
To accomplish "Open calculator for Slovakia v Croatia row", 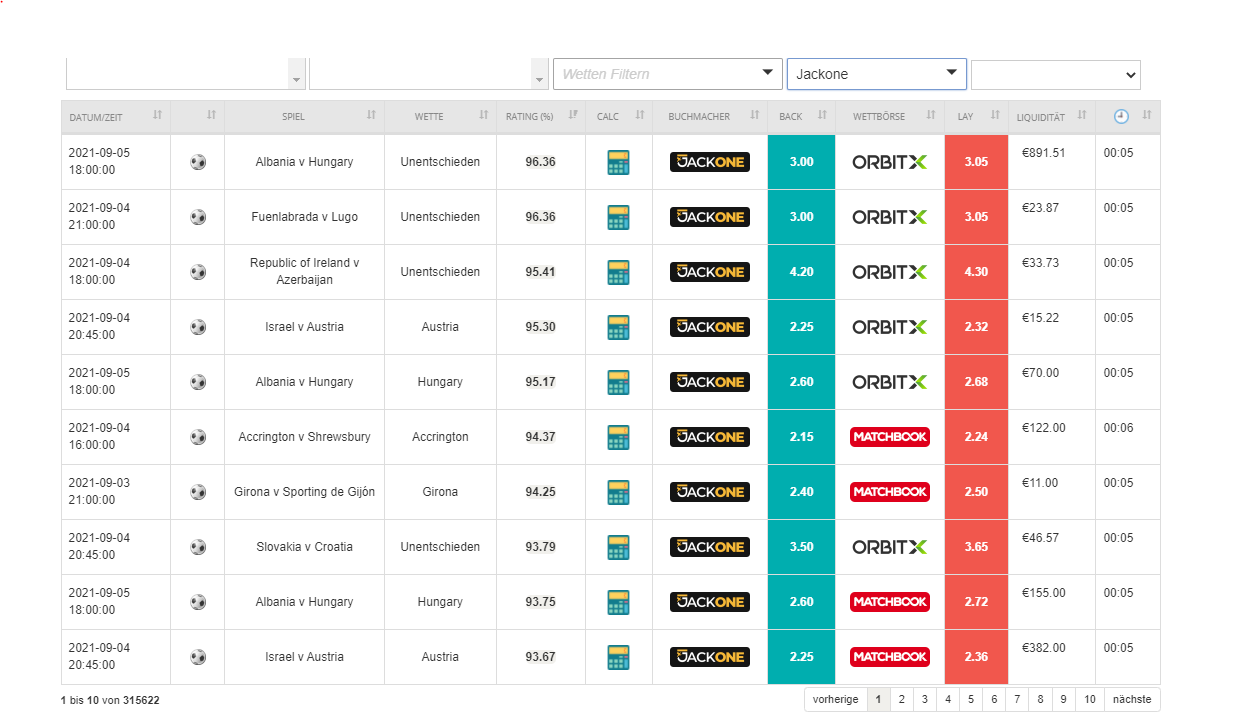I will (x=618, y=547).
